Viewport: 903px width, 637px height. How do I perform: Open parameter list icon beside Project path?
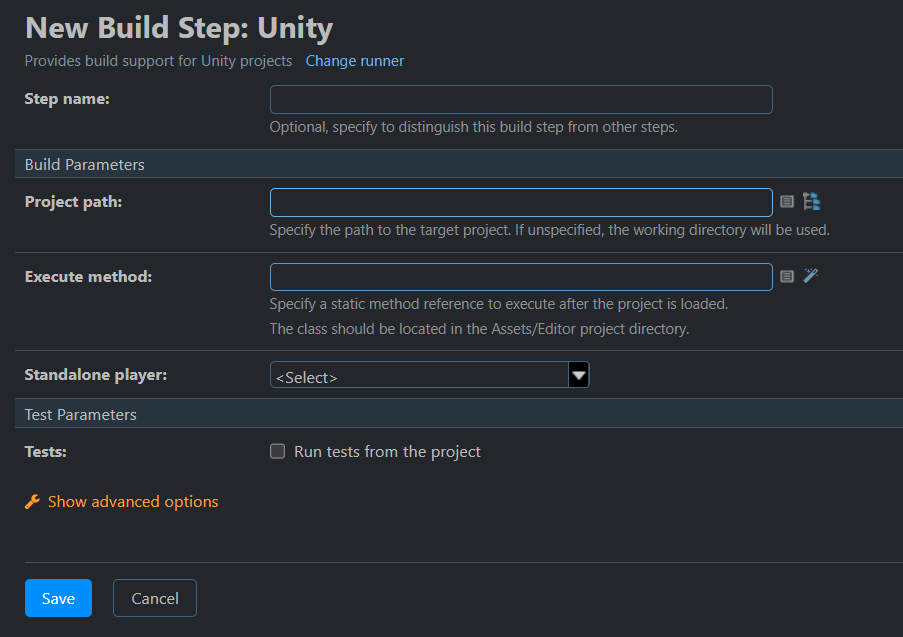pos(787,202)
